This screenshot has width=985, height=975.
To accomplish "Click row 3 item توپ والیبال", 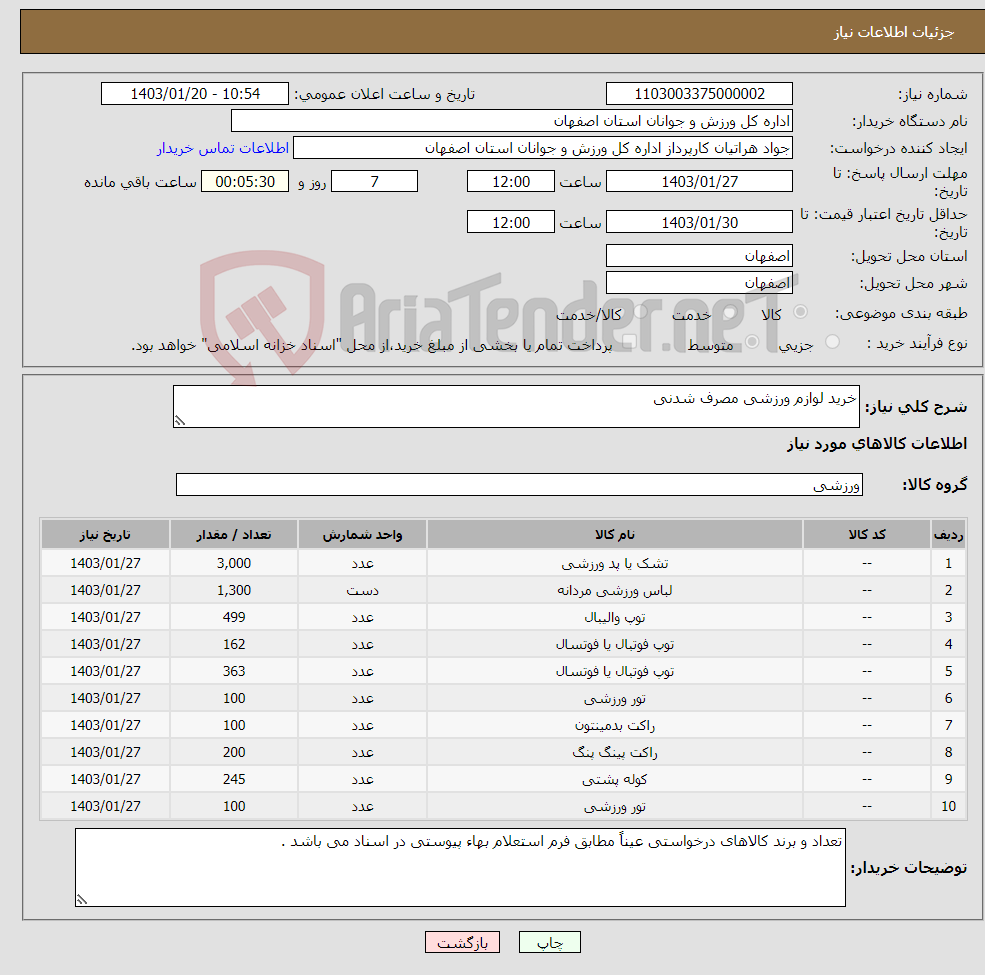I will (614, 618).
